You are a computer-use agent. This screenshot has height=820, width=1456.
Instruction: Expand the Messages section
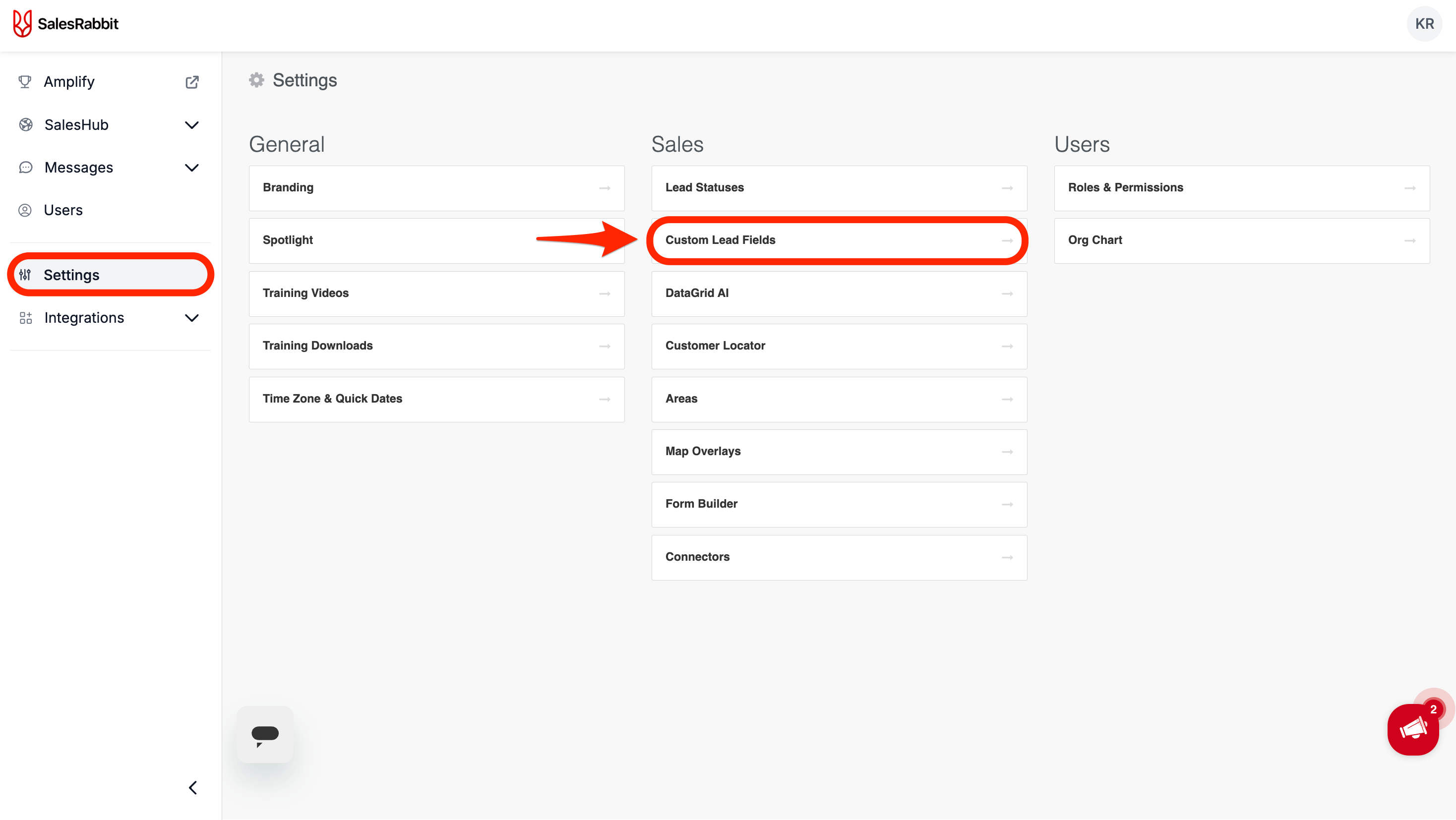[191, 167]
